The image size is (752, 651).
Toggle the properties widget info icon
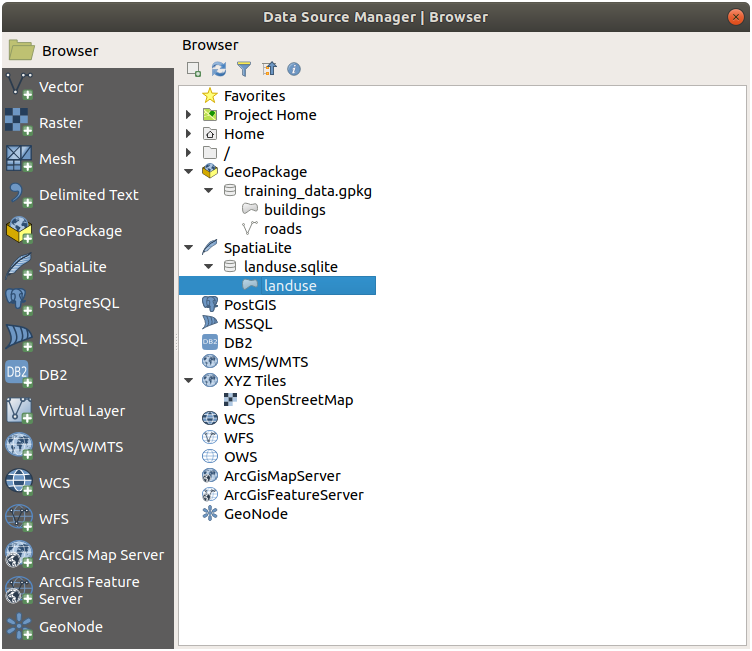click(294, 69)
